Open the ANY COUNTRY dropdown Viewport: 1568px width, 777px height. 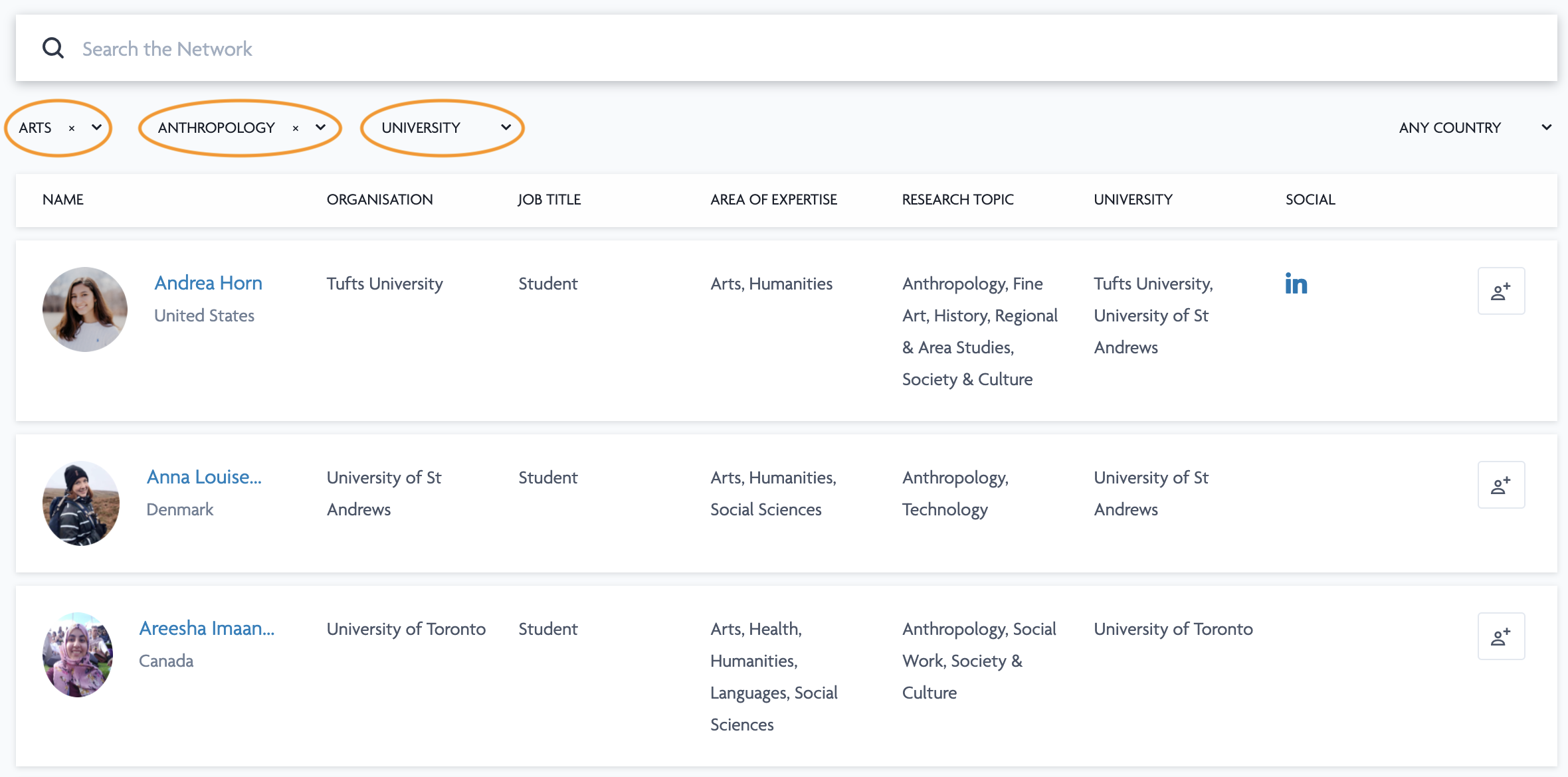(1474, 128)
